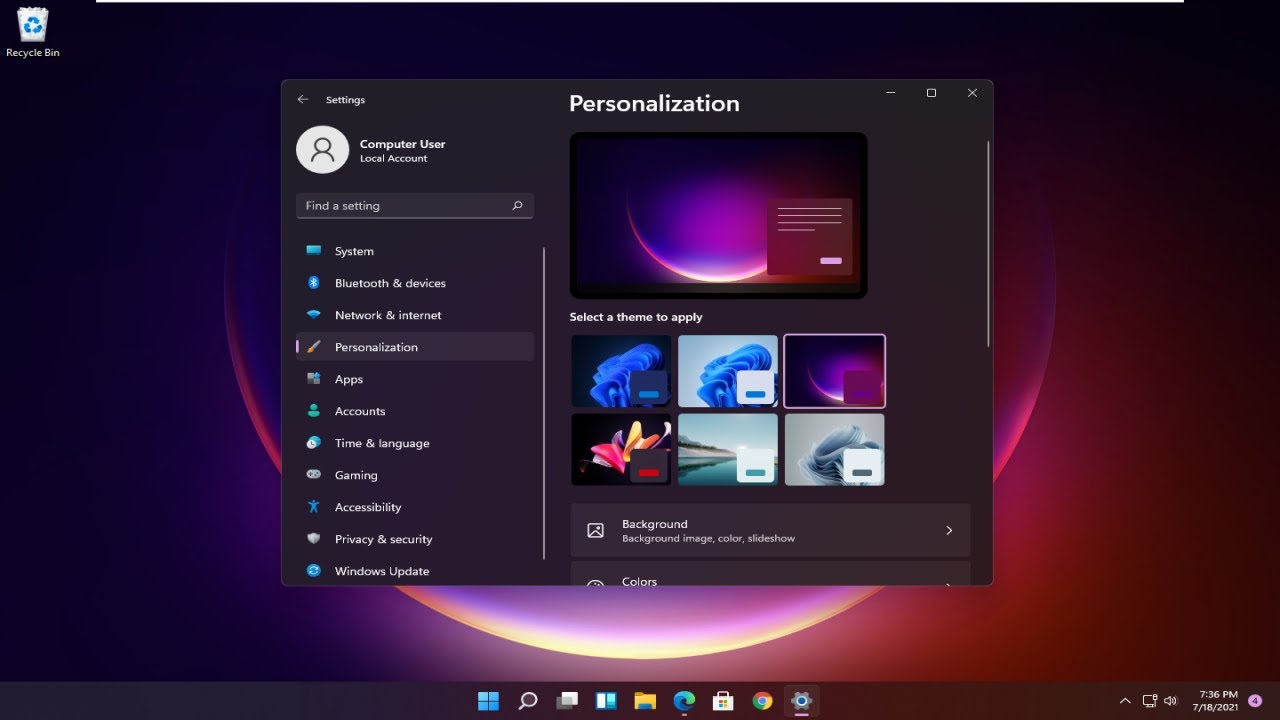Open Network & internet category

pyautogui.click(x=415, y=315)
